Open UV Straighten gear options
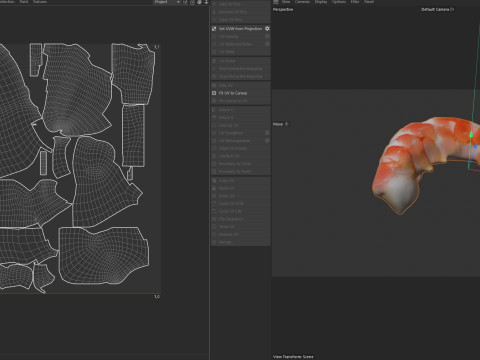Viewport: 480px width, 360px height. coord(267,133)
